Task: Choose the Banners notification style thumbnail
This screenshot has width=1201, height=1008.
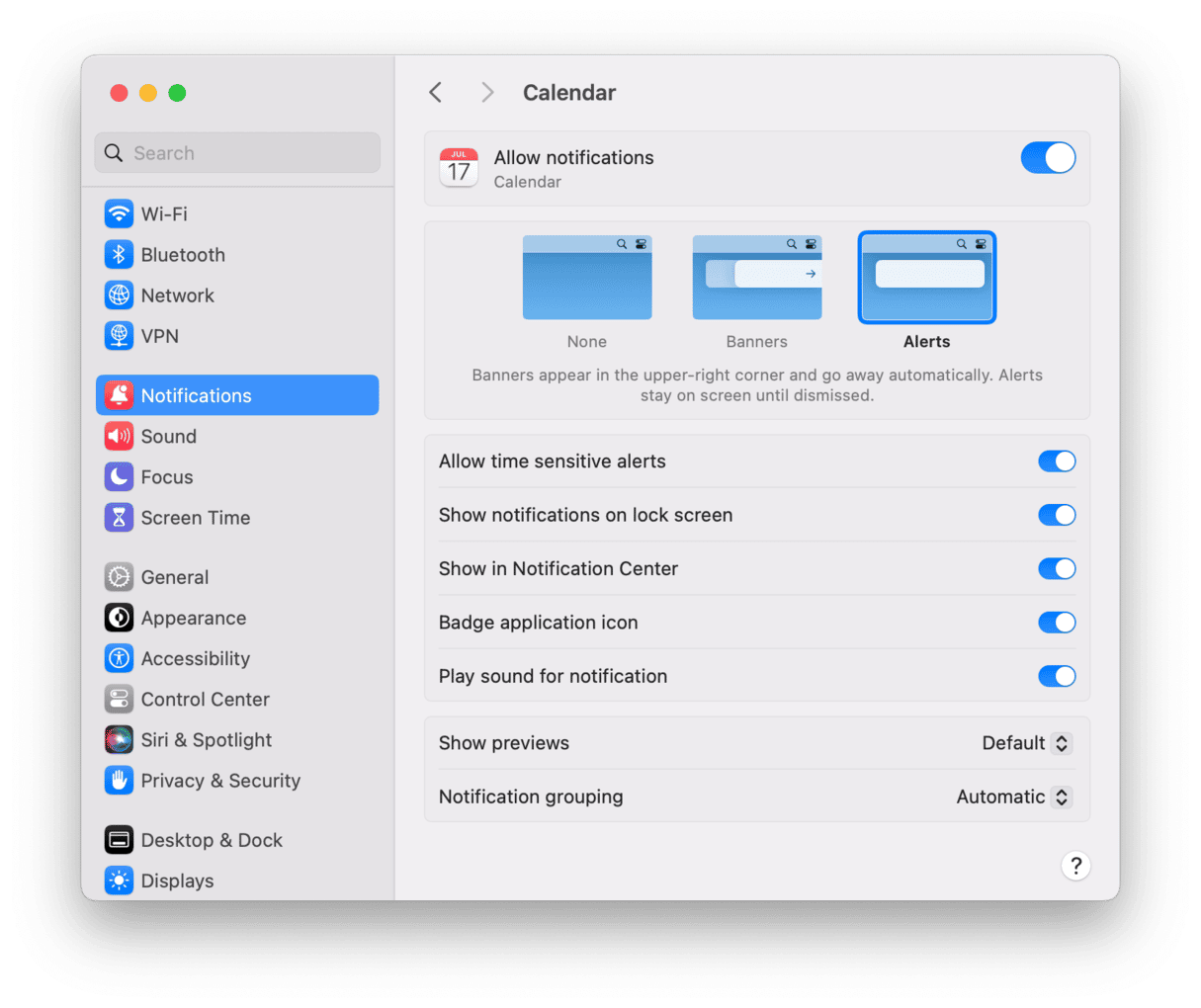Action: coord(756,278)
